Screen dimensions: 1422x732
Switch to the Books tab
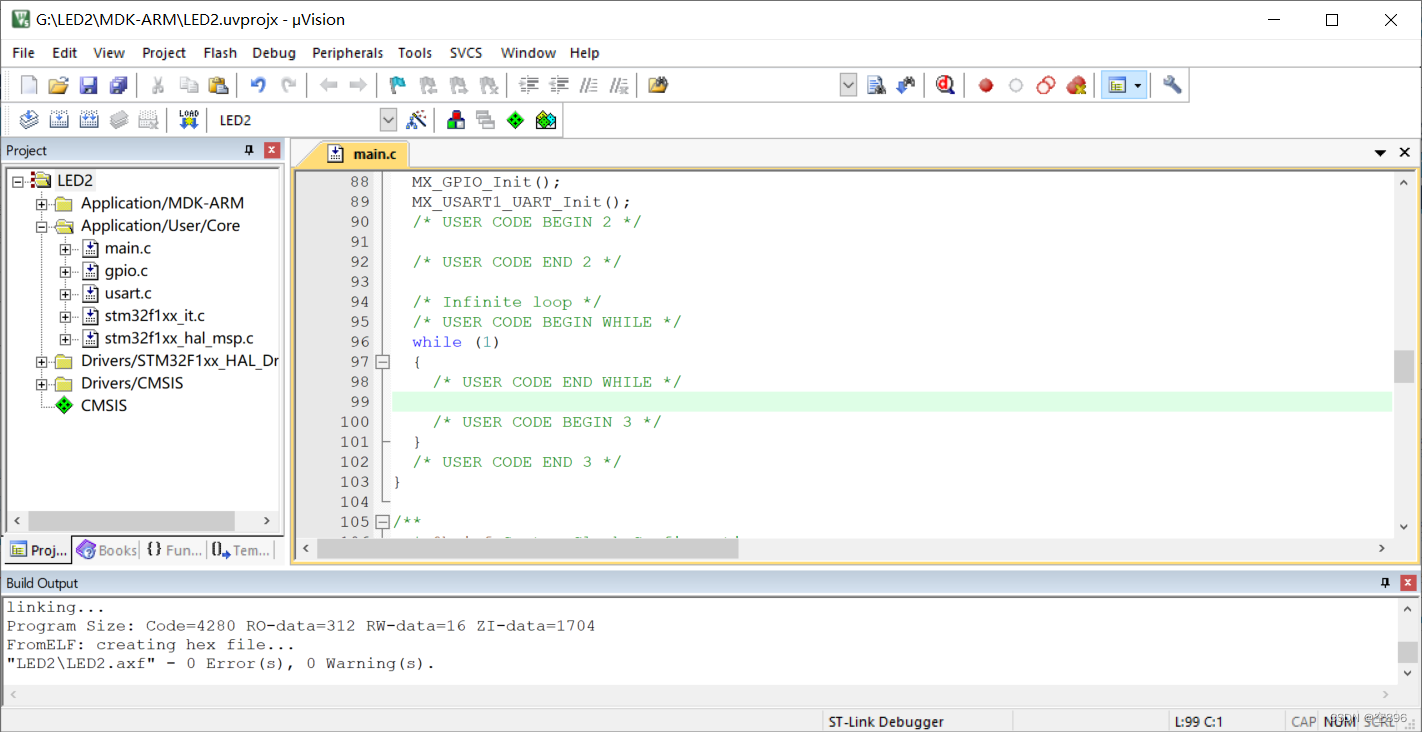click(106, 550)
